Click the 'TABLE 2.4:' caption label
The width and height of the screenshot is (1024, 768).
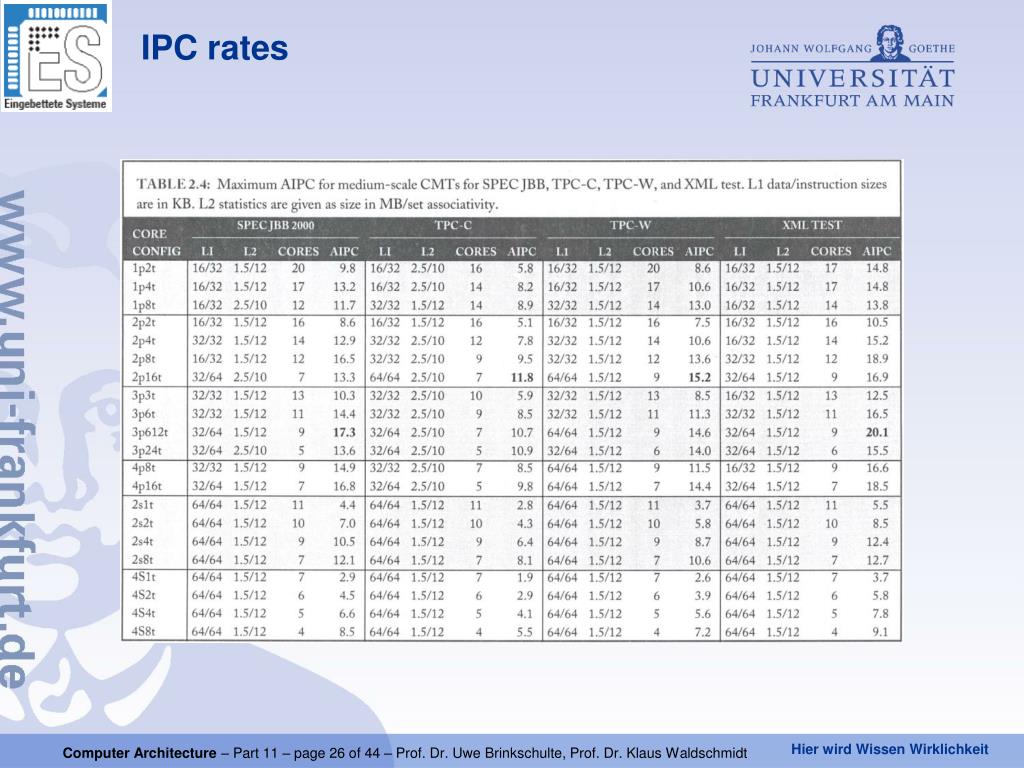pos(172,184)
